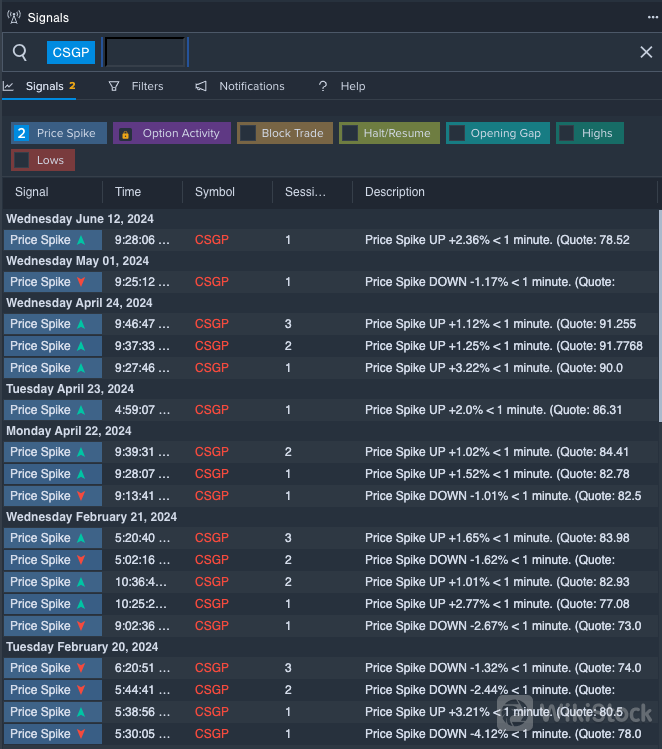
Task: Open CSGP symbol link for May 01 signal
Action: 212,282
